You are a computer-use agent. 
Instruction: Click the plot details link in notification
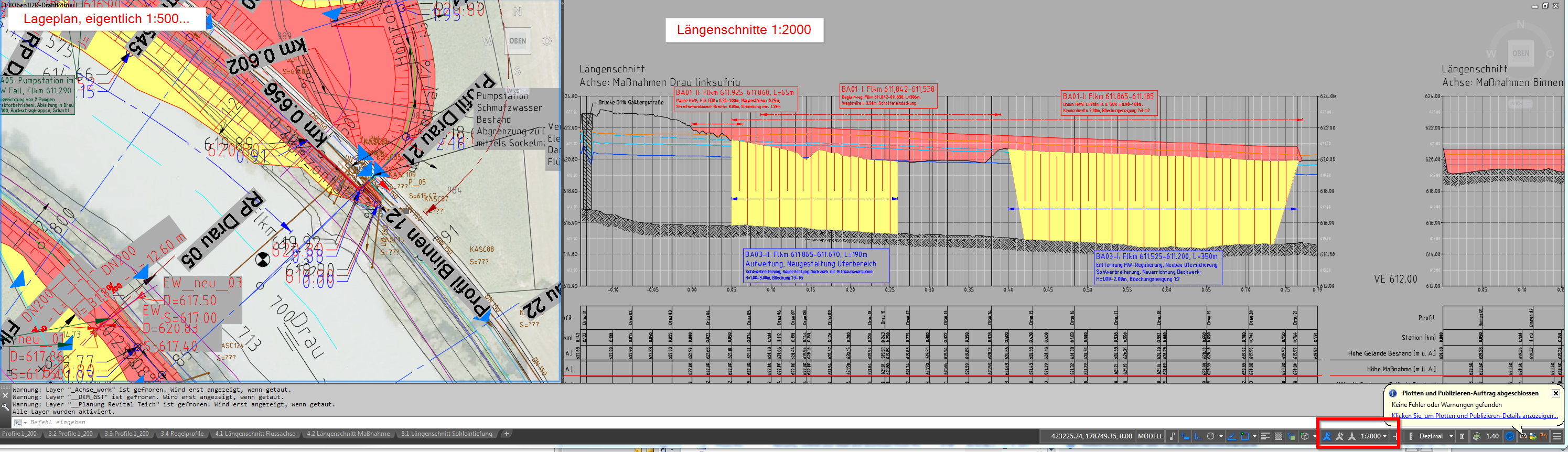pos(1474,416)
